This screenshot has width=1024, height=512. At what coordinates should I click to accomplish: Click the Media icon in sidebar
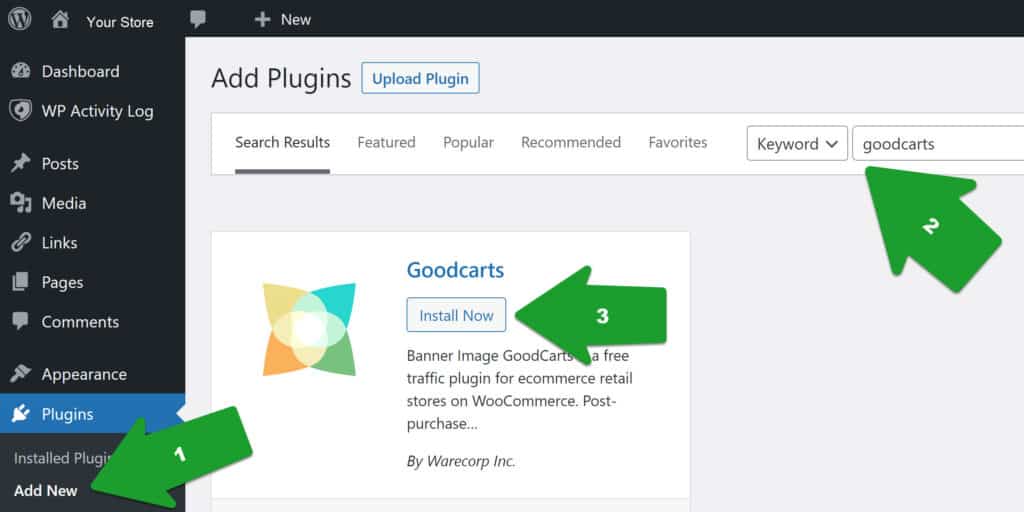click(x=20, y=203)
